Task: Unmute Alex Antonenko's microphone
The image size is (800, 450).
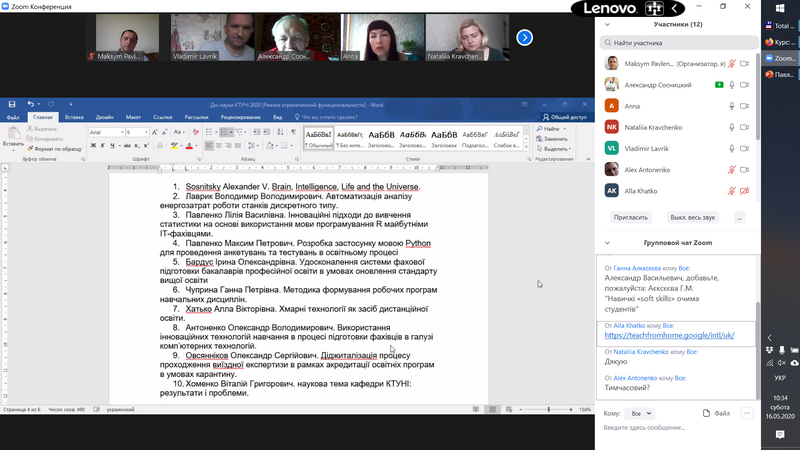Action: (x=732, y=169)
